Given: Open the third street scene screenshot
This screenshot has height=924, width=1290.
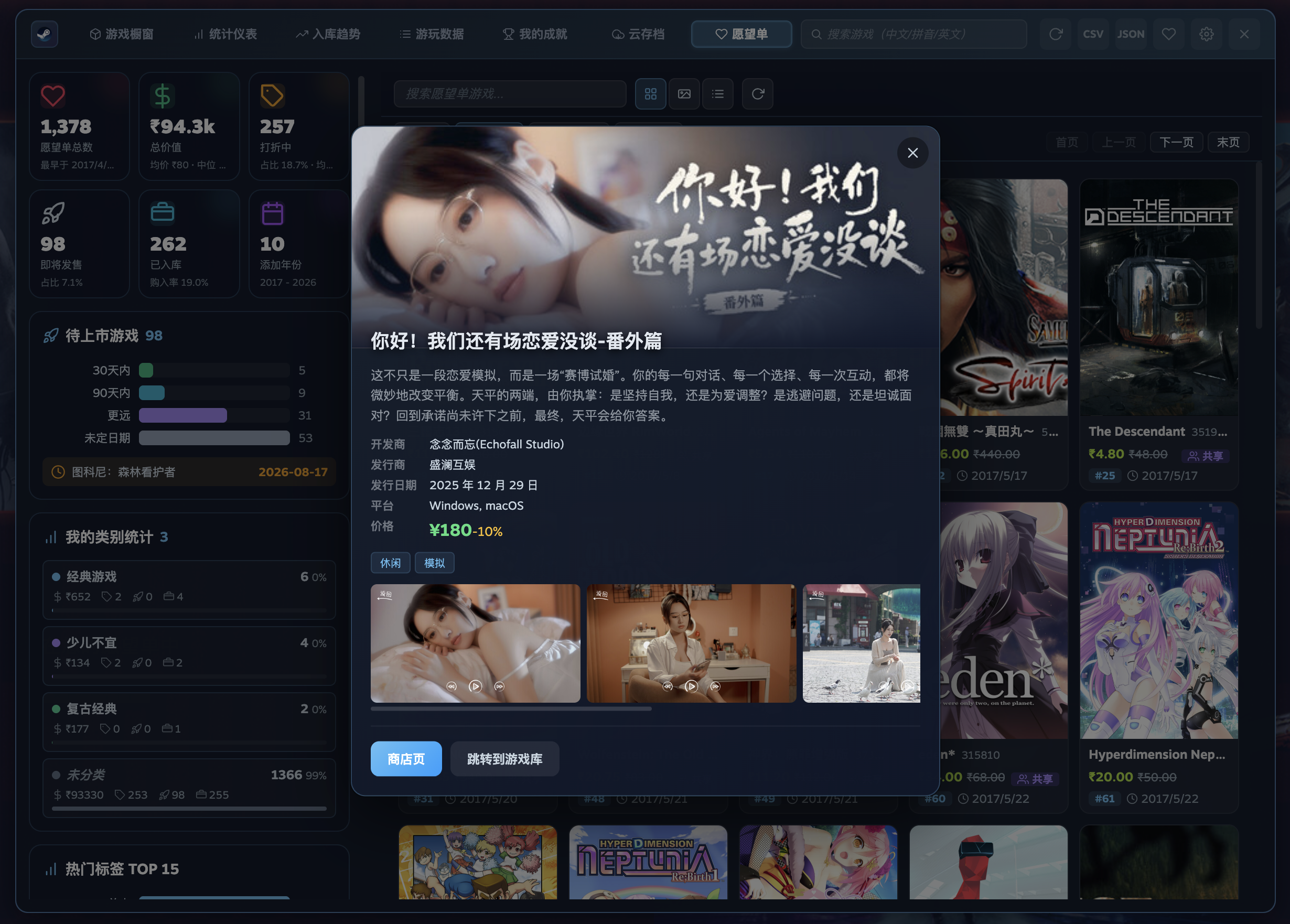Looking at the screenshot, I should pyautogui.click(x=861, y=643).
